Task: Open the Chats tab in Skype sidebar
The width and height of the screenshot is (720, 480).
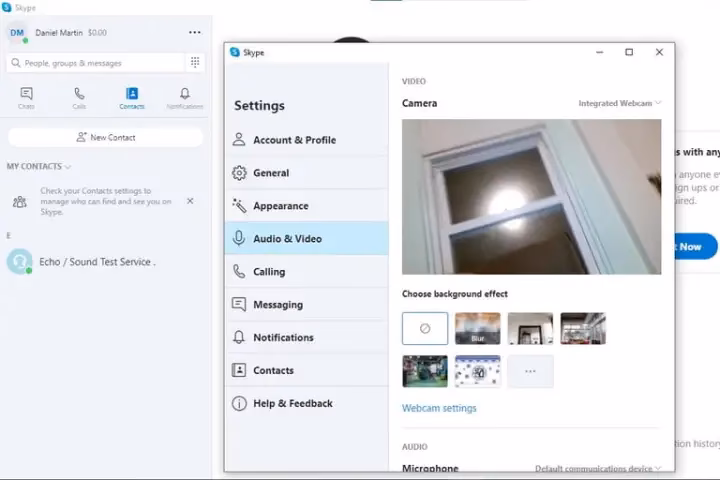Action: pos(26,98)
